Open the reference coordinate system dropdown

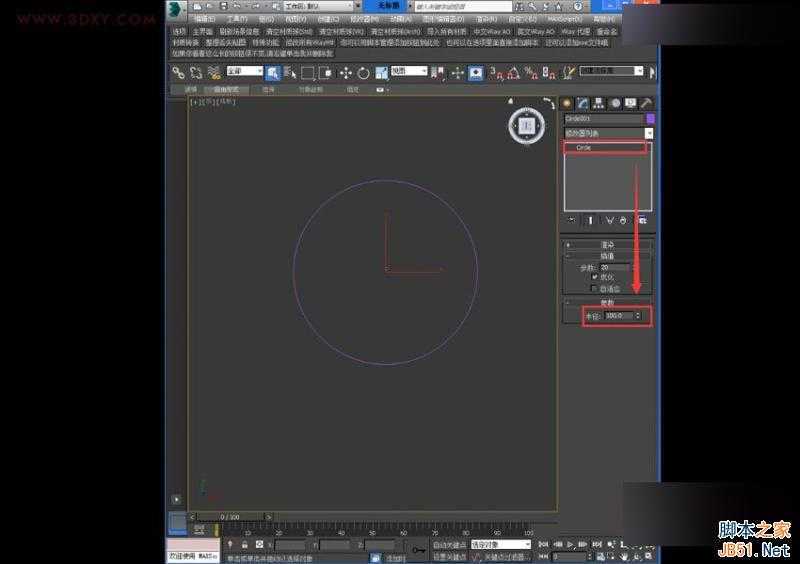click(409, 71)
